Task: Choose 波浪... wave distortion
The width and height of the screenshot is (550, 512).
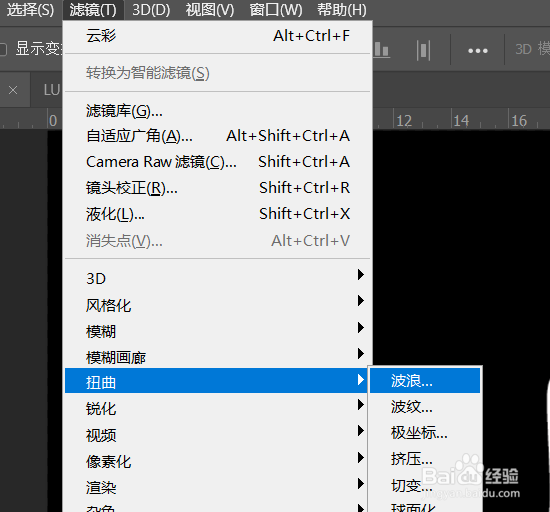Action: (425, 380)
